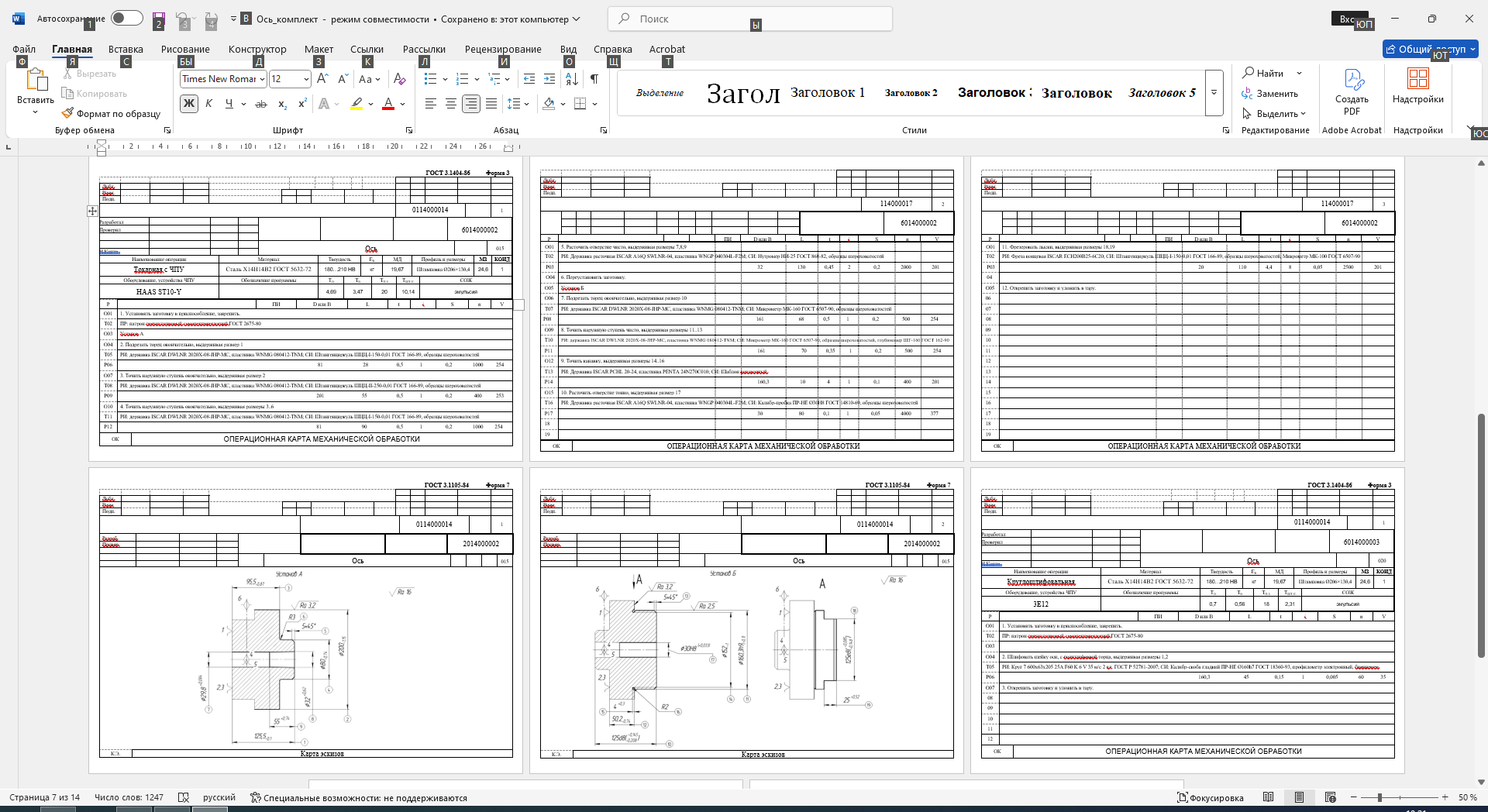This screenshot has height=812, width=1488.
Task: Increase font size with the A icon
Action: (322, 79)
